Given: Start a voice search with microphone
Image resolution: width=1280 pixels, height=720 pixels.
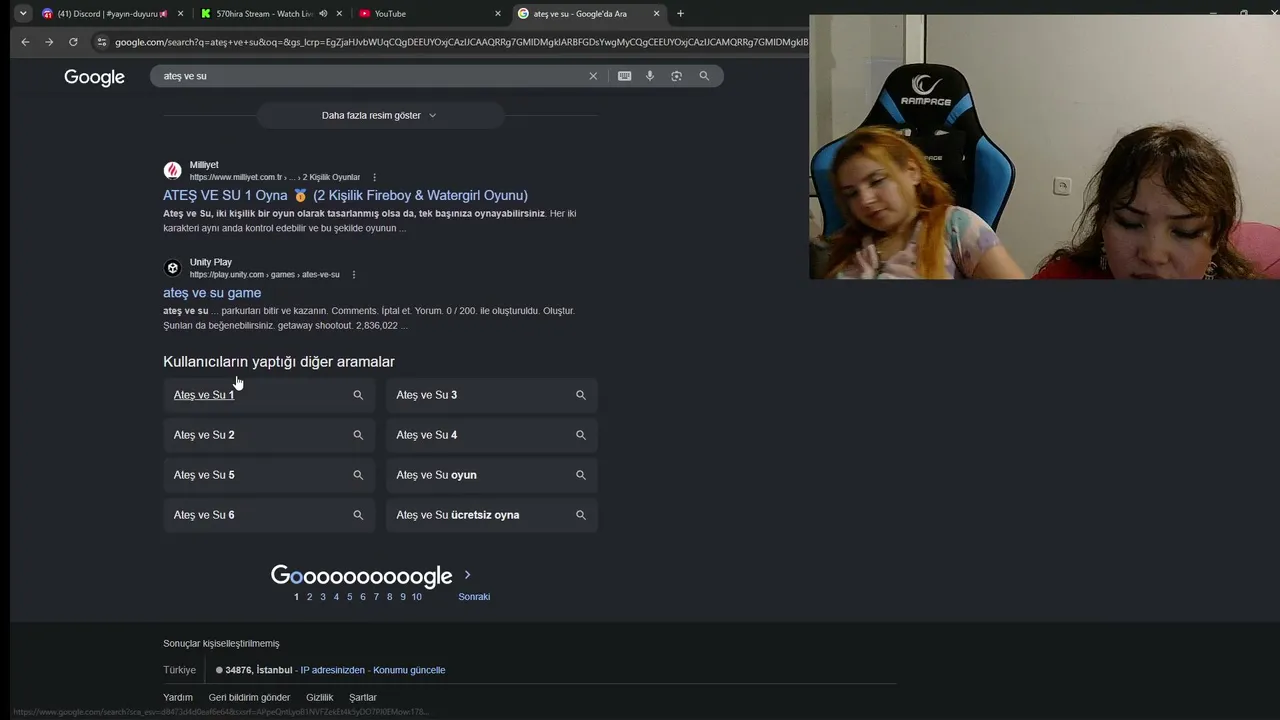Looking at the screenshot, I should click(x=650, y=76).
